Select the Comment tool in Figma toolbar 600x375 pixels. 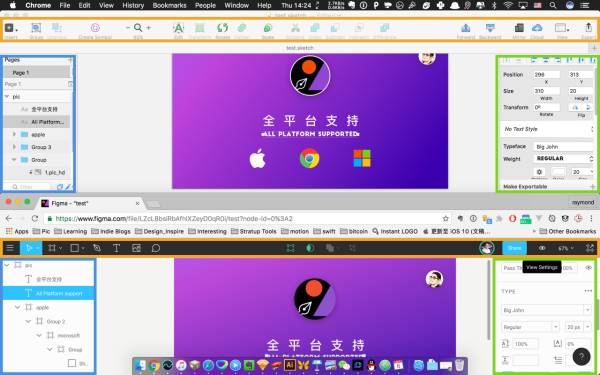[x=155, y=248]
